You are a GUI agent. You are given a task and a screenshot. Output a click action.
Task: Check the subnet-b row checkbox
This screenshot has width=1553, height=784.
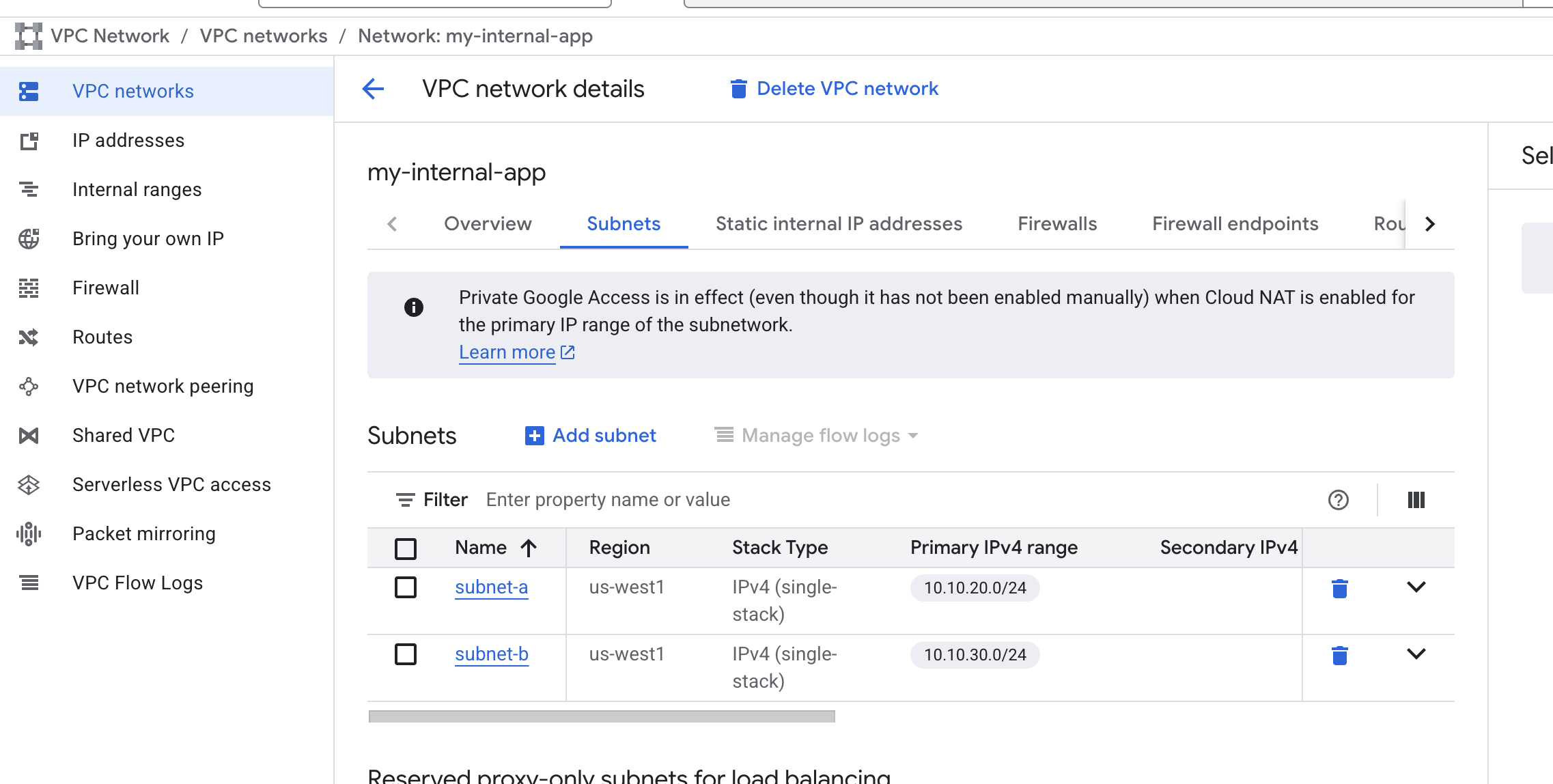coord(406,654)
